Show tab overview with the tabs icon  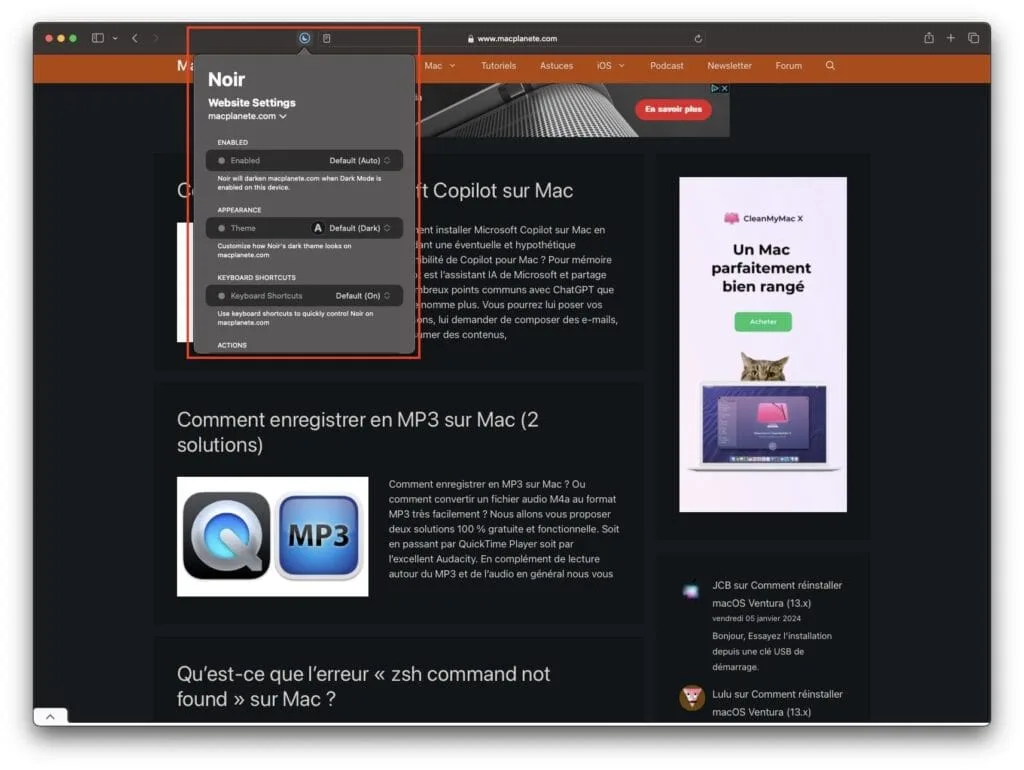coord(973,37)
